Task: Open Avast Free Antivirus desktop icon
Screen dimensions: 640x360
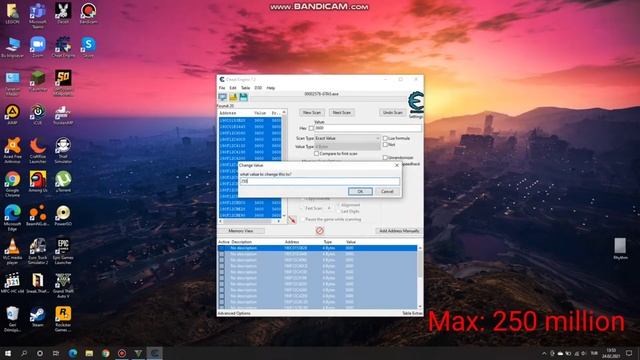Action: click(x=12, y=150)
